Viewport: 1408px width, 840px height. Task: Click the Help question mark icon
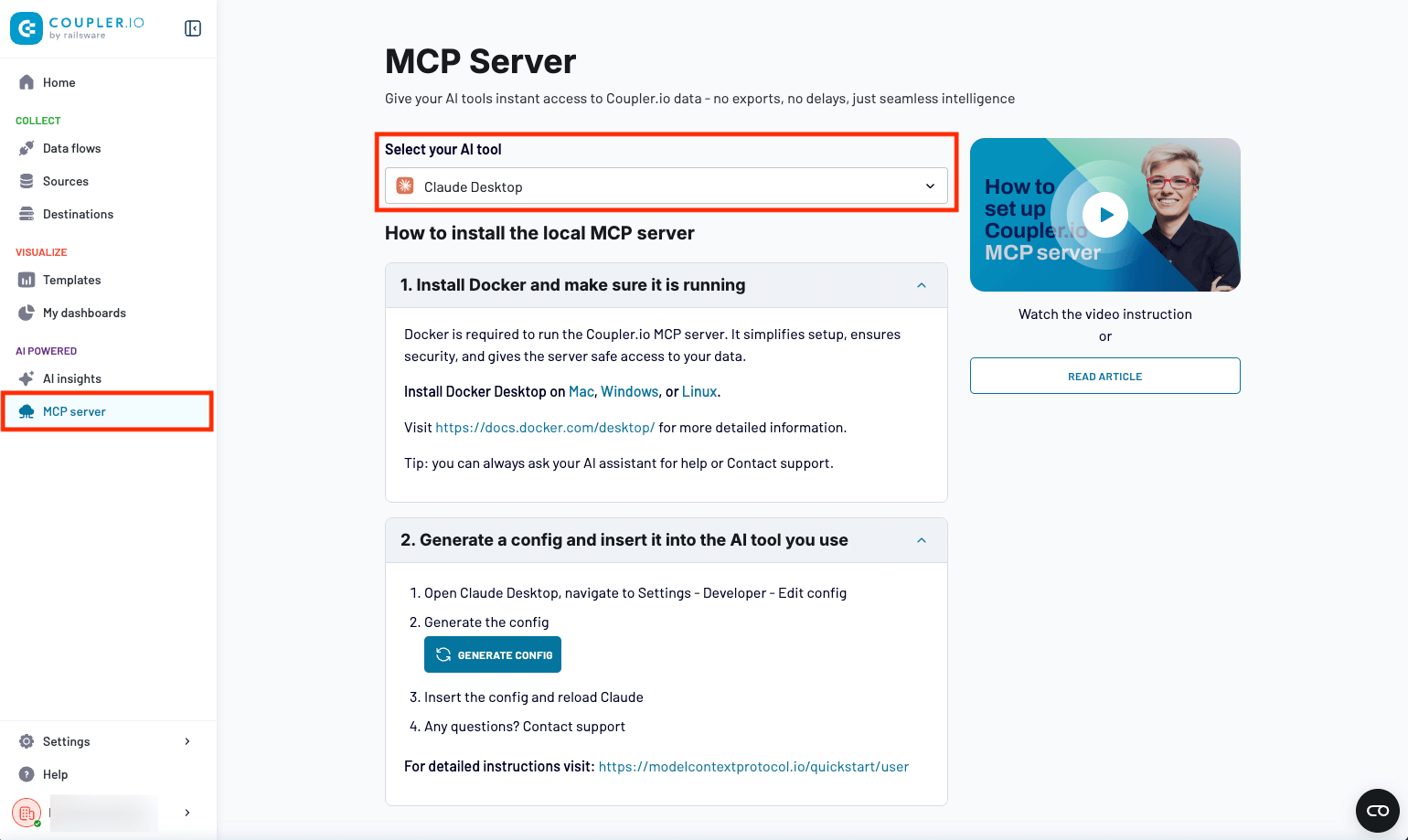[27, 774]
